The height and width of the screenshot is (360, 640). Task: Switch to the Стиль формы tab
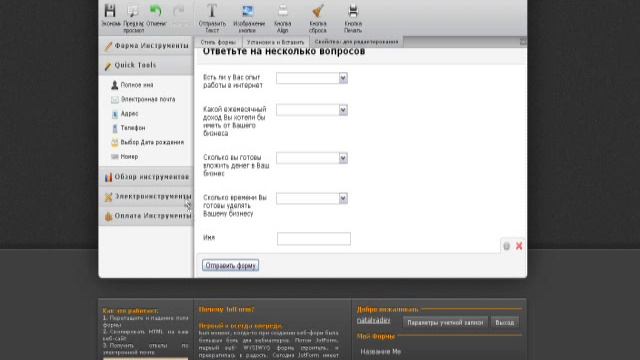coord(218,42)
